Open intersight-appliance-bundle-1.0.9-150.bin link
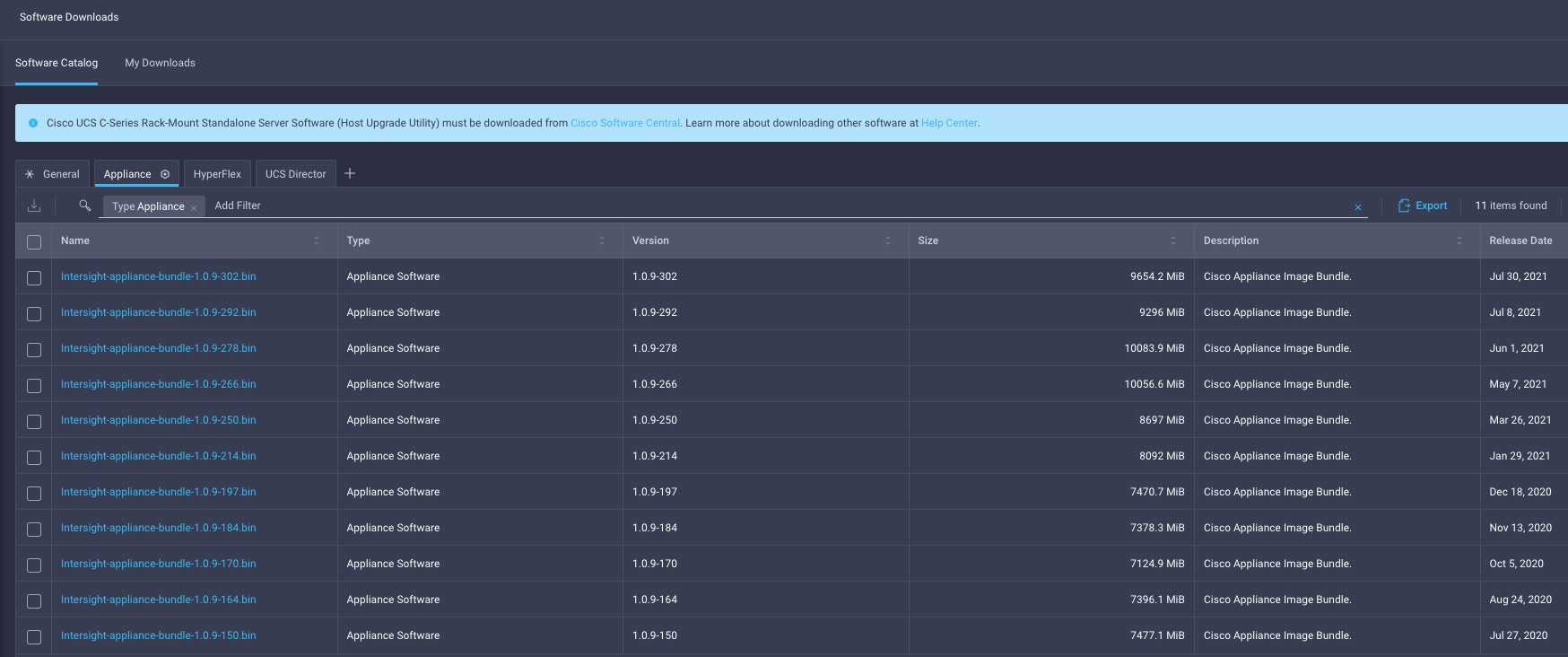The height and width of the screenshot is (657, 1568). click(159, 635)
